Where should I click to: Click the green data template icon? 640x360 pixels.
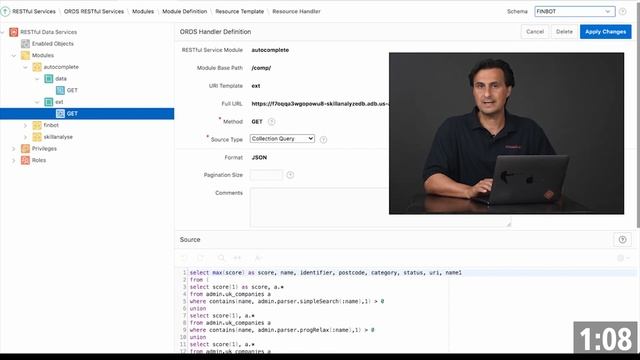49,78
